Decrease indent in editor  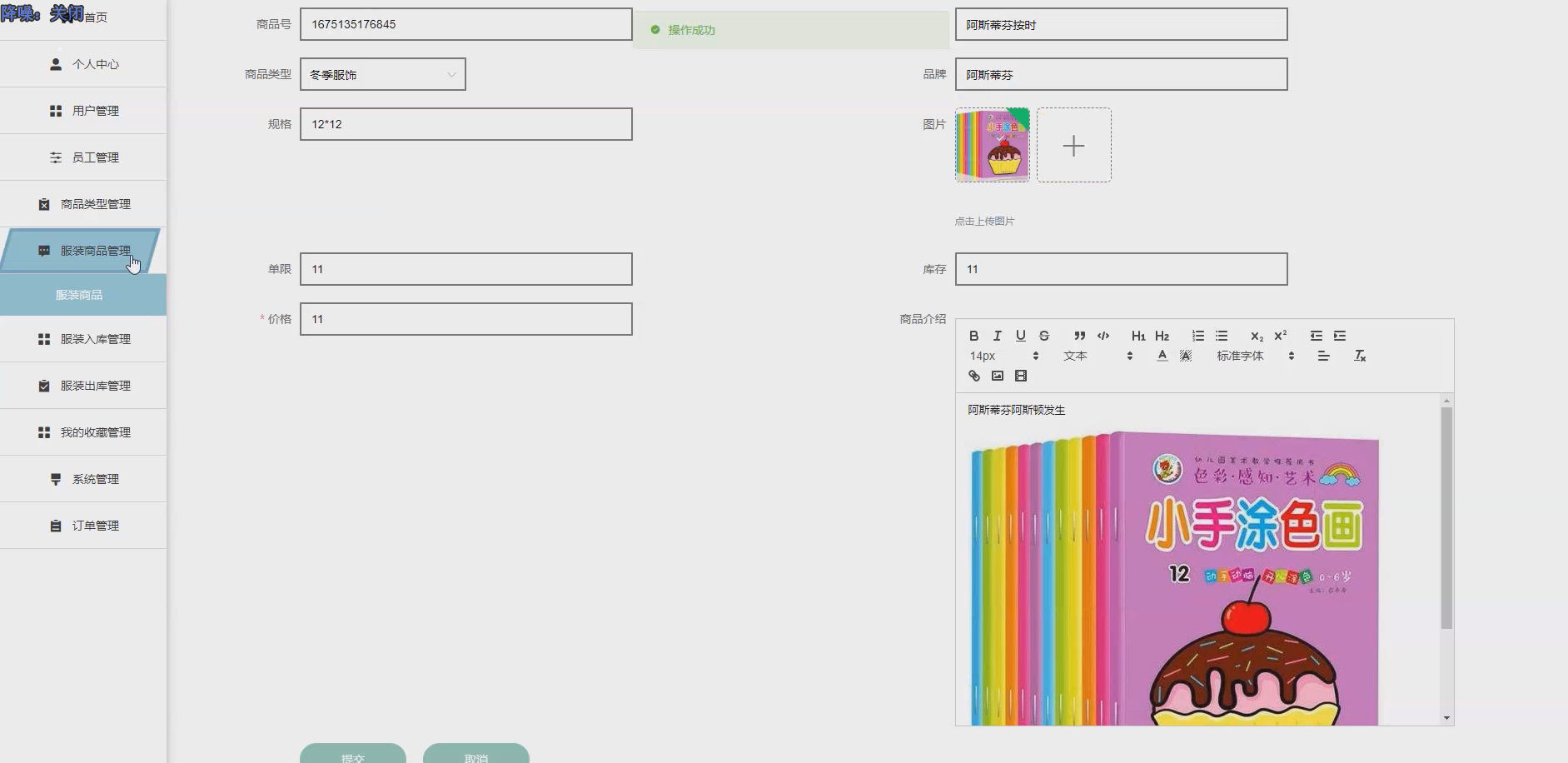(1317, 336)
